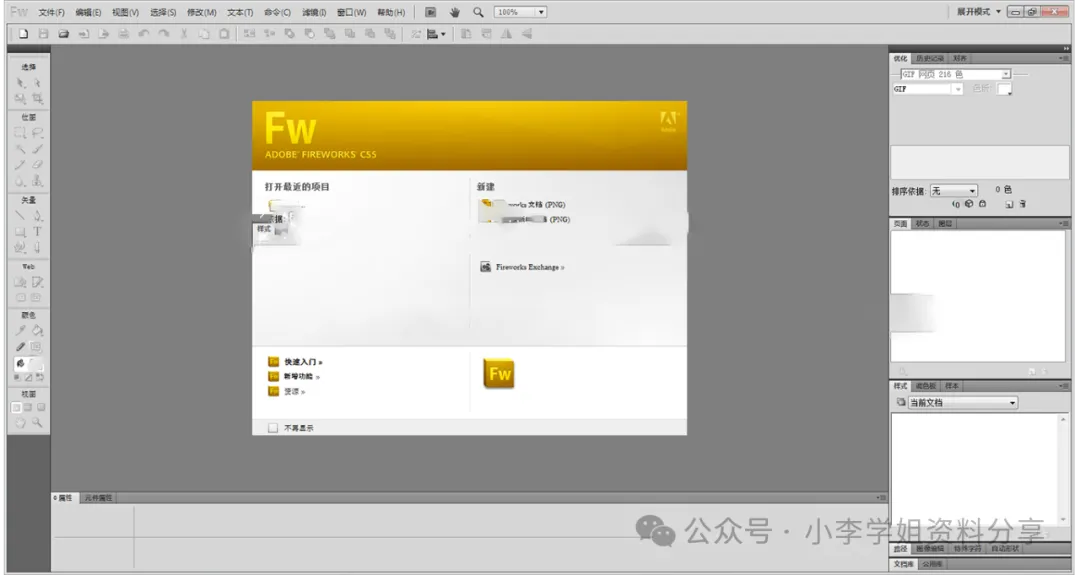Screen dimensions: 1080x575
Task: Click the fill color swatch in tools
Action: (x=36, y=363)
